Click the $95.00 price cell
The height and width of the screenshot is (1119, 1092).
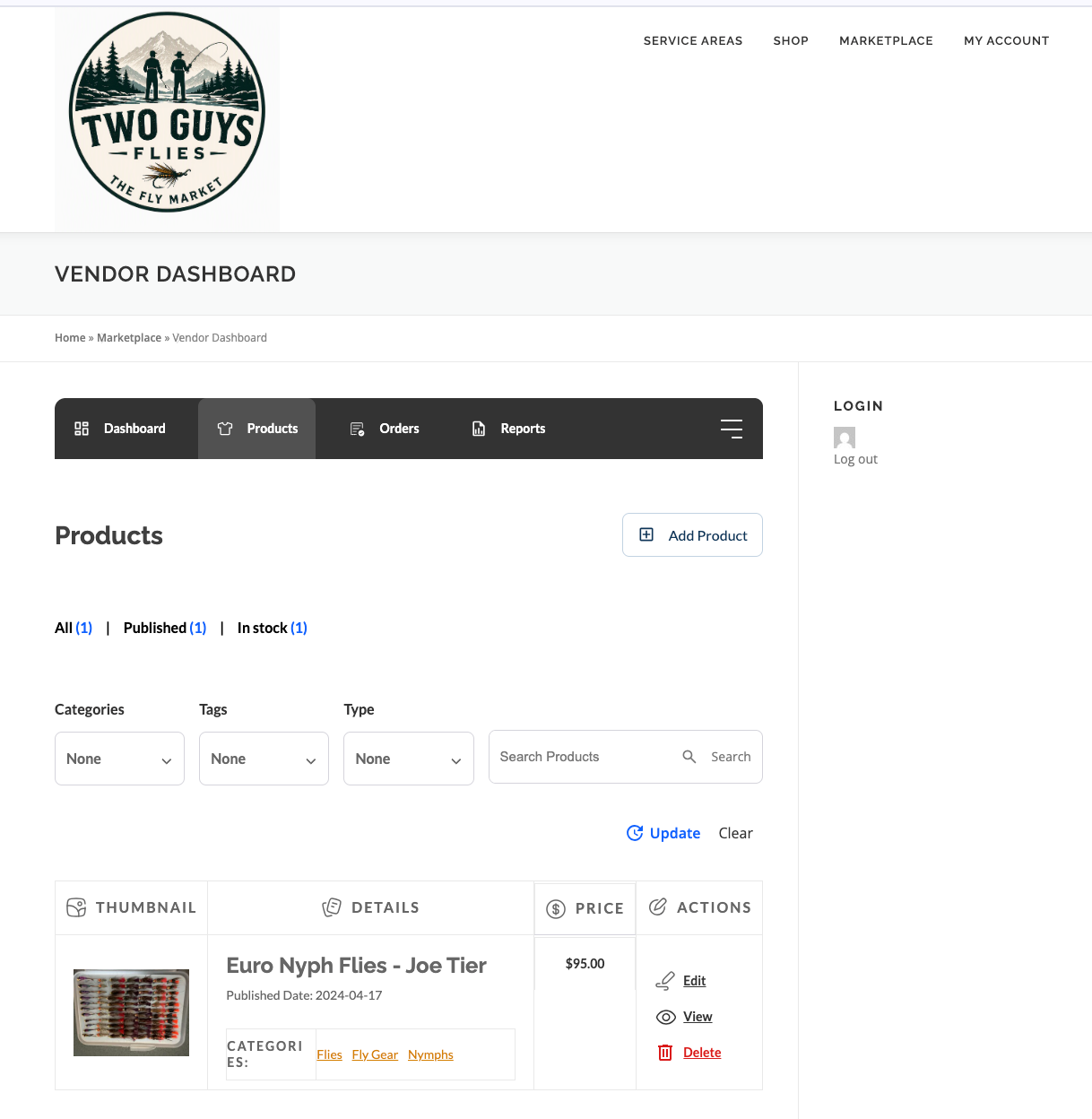(x=585, y=964)
